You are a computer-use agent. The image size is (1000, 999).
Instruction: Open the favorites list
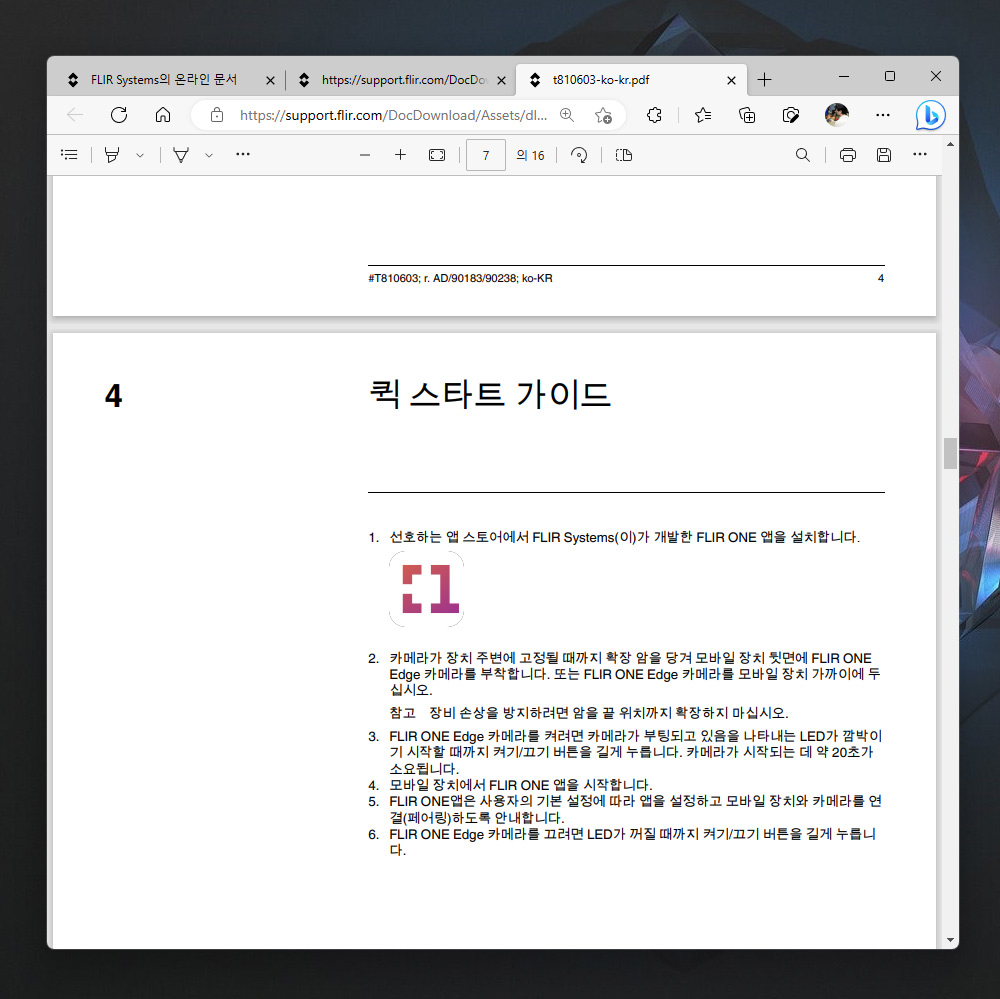703,115
